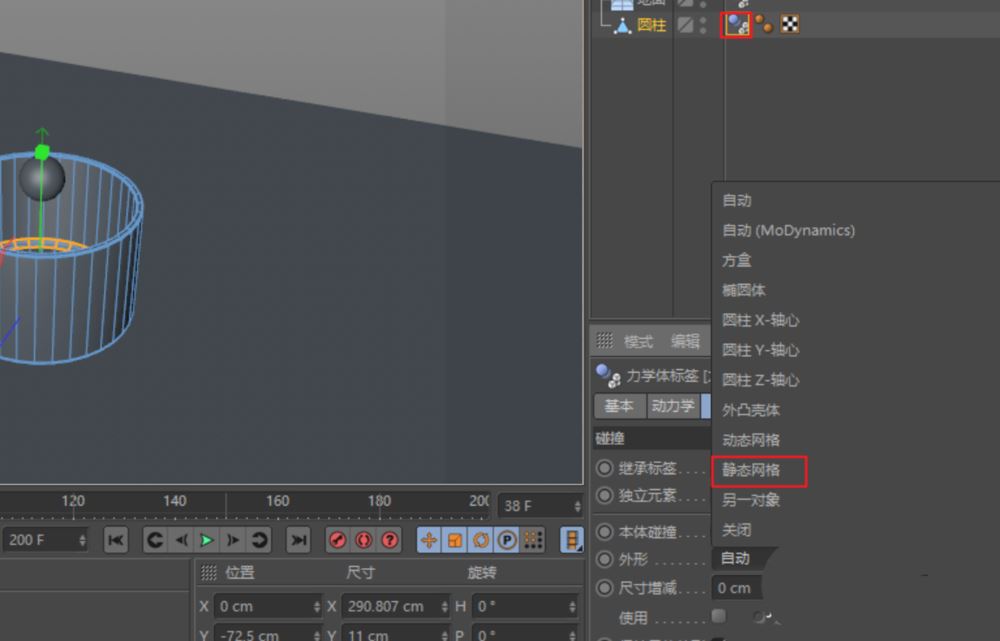Screen dimensions: 1000x641
Task: Jump to previous keyframe button
Action: click(x=155, y=540)
